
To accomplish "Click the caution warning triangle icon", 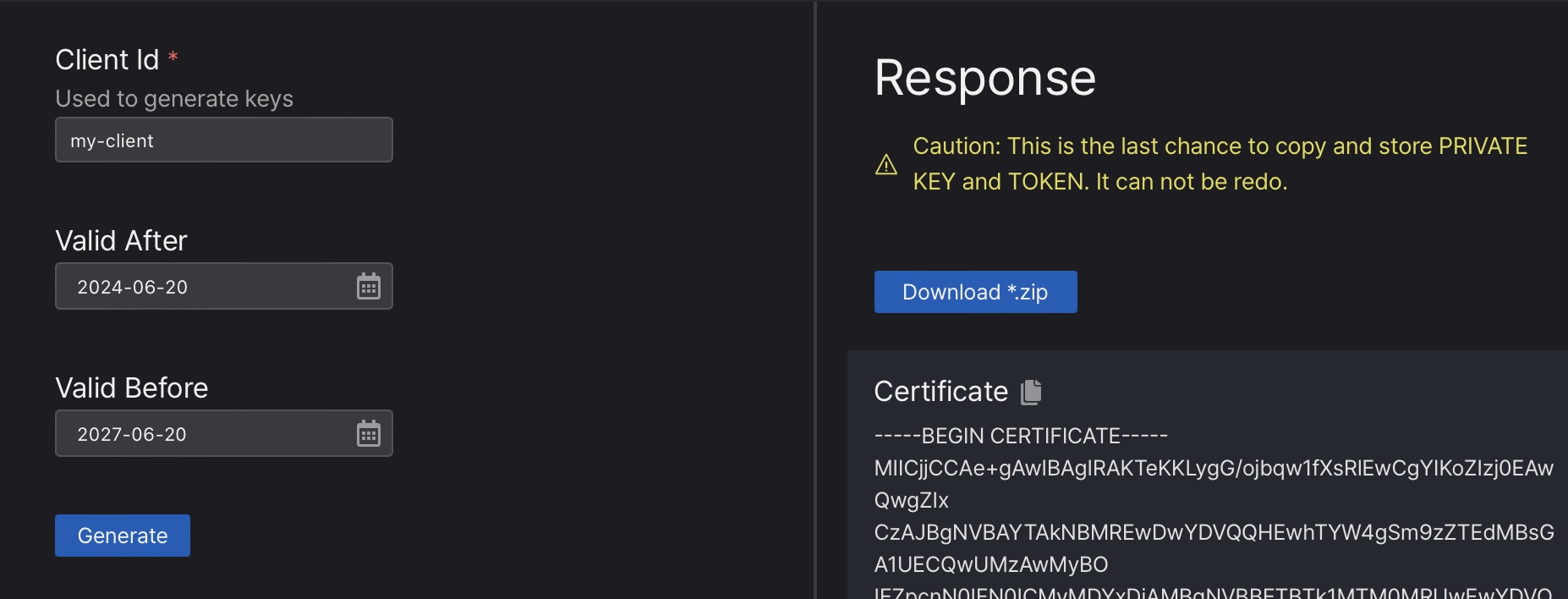I will tap(886, 164).
